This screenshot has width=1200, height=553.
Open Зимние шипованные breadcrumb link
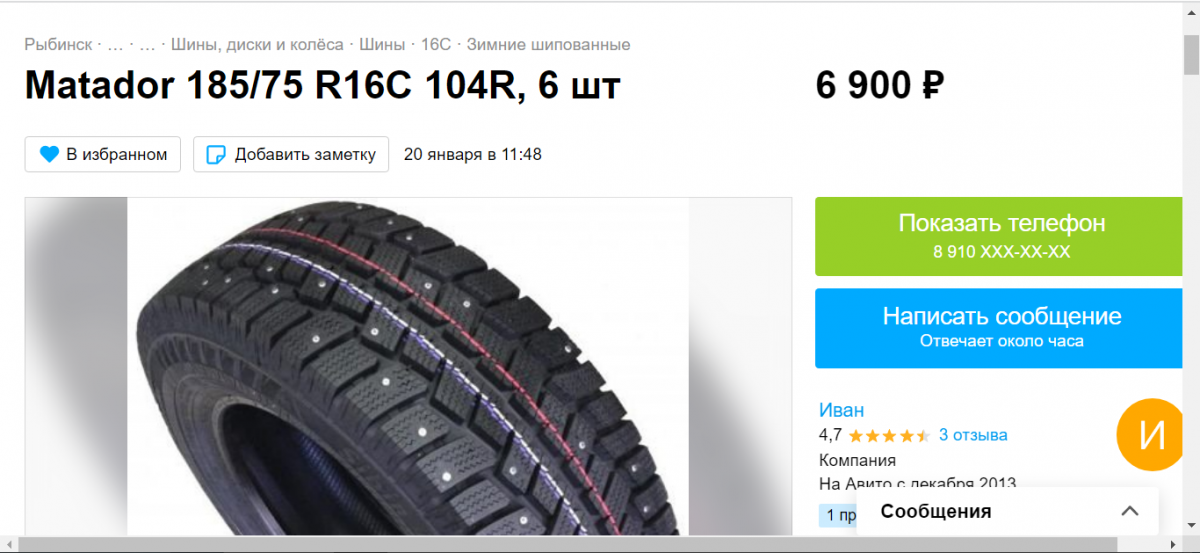[548, 45]
